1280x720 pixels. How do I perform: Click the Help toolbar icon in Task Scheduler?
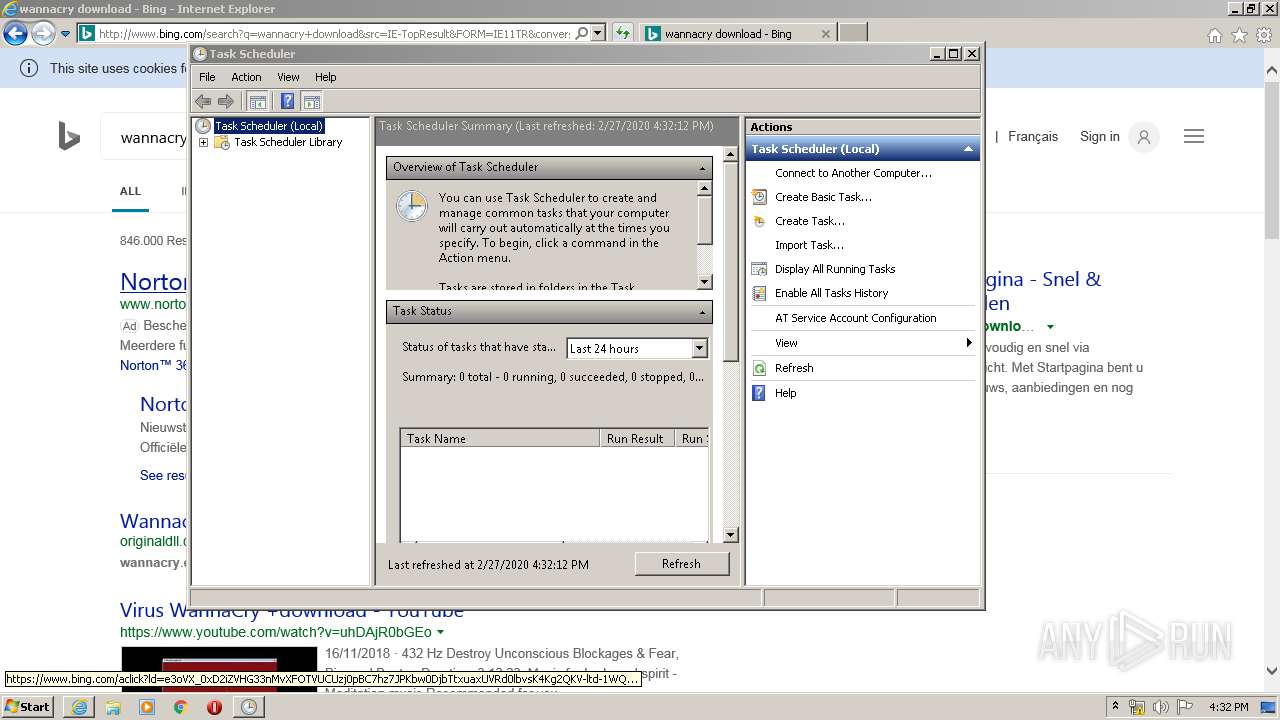pyautogui.click(x=288, y=101)
